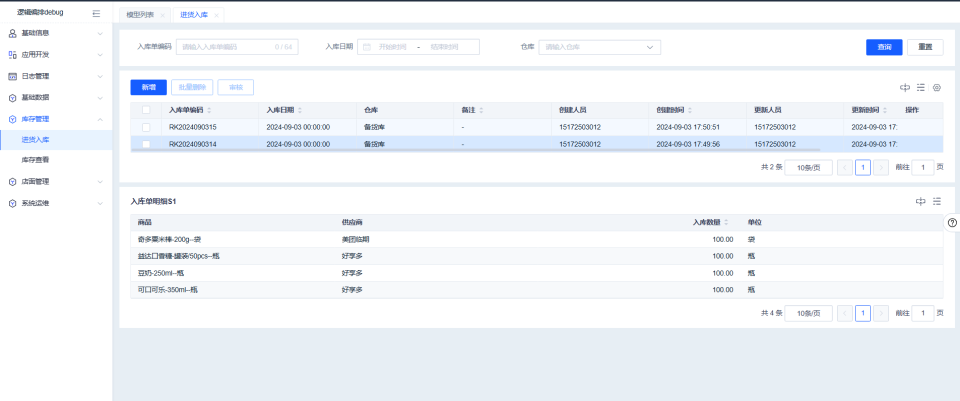Viewport: 960px width, 401px height.
Task: Go to previous page in 入库单明细 table
Action: (845, 313)
